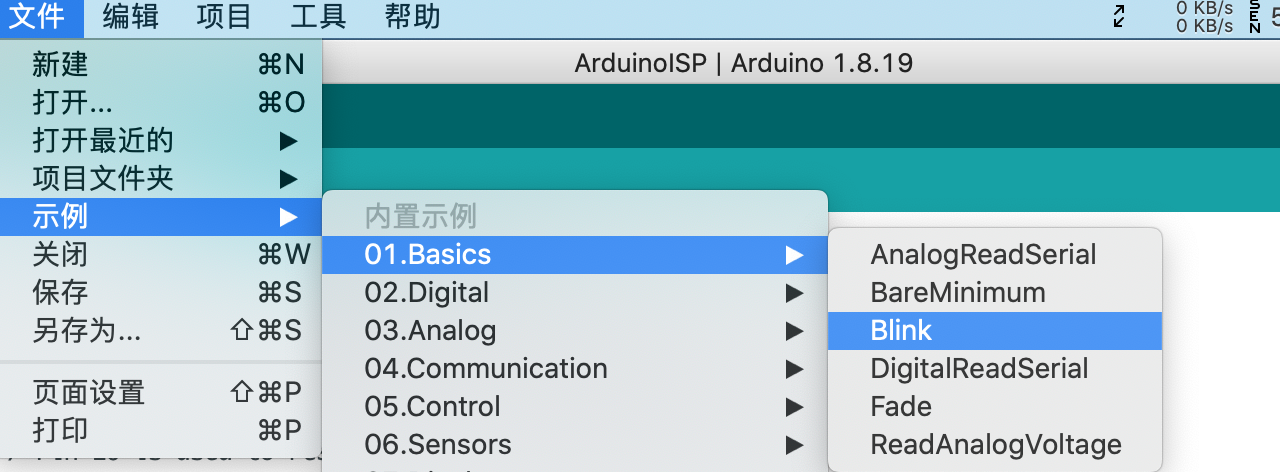Open the 打开最近的 recent files submenu

coord(161,140)
